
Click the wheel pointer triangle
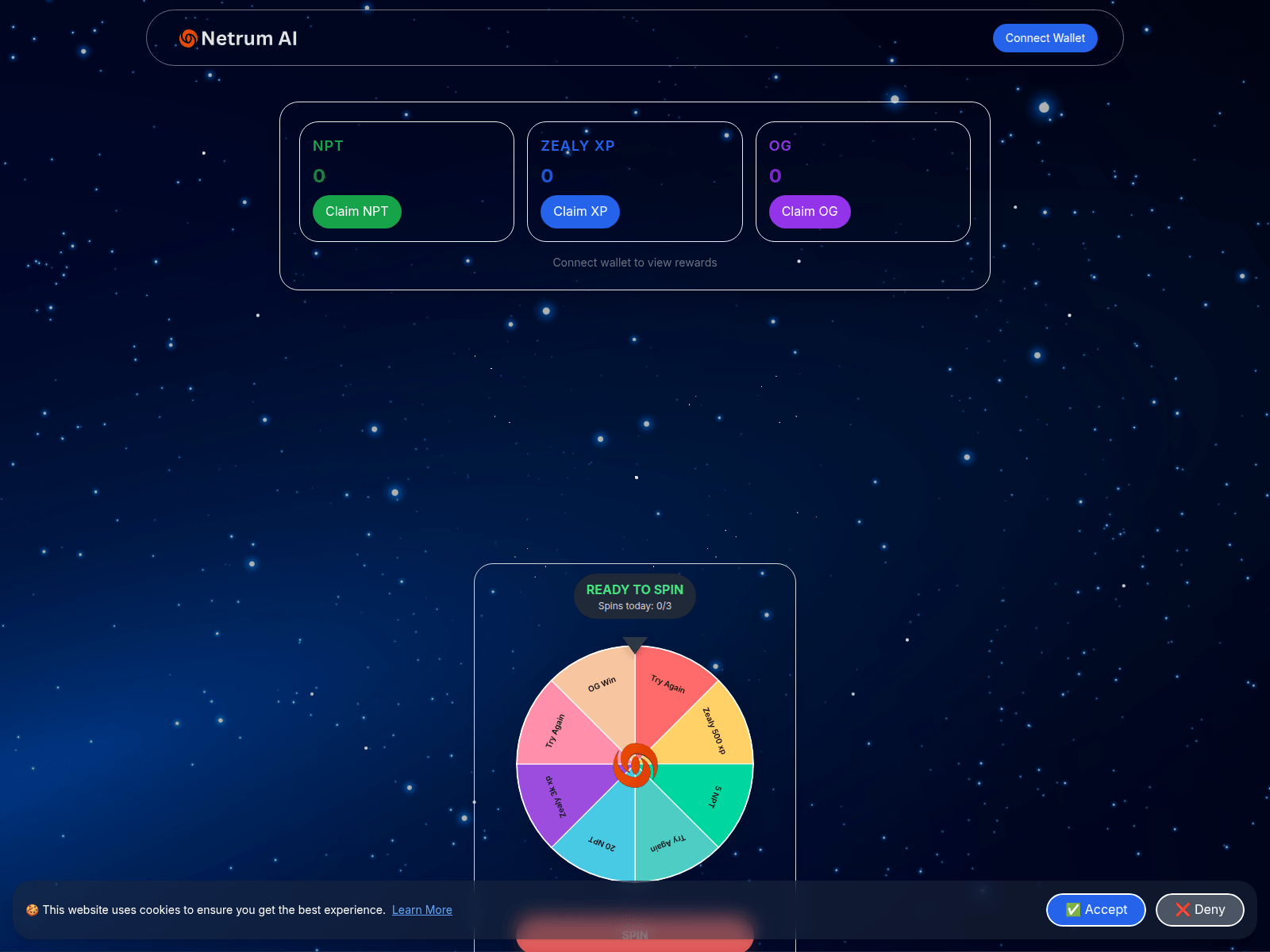coord(635,645)
